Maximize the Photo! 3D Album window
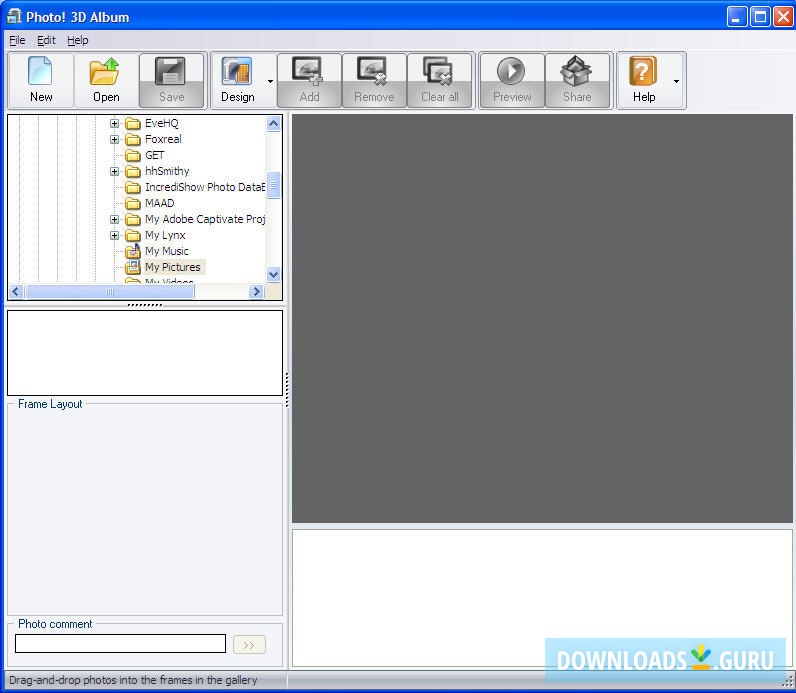The width and height of the screenshot is (796, 693). pos(760,17)
